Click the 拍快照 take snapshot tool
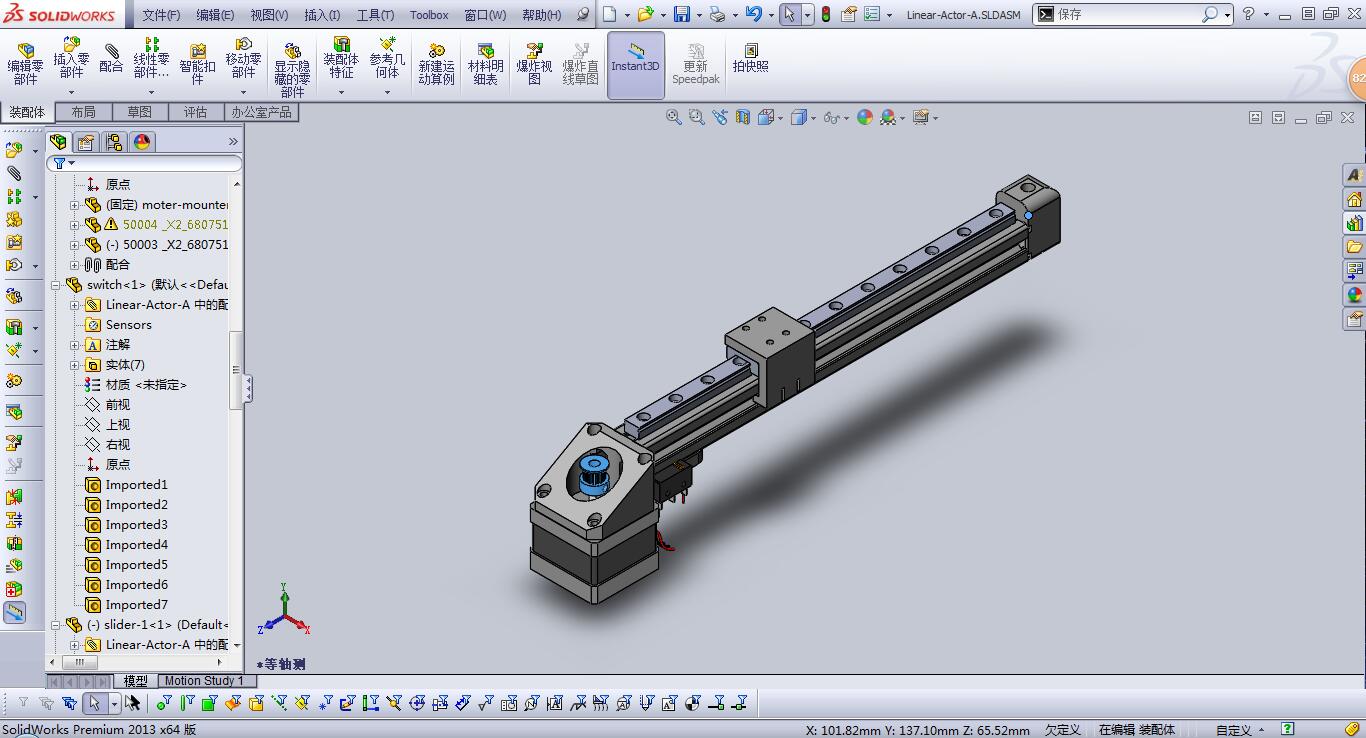The image size is (1366, 738). point(750,58)
